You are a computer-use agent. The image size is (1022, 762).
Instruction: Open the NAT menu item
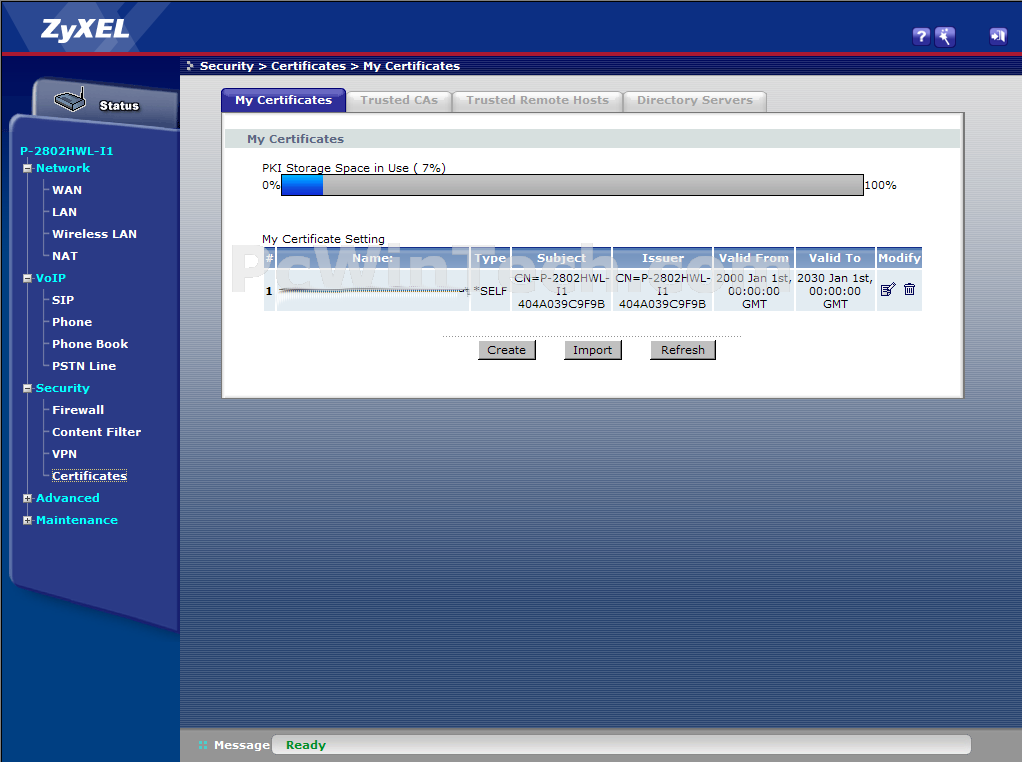point(65,256)
